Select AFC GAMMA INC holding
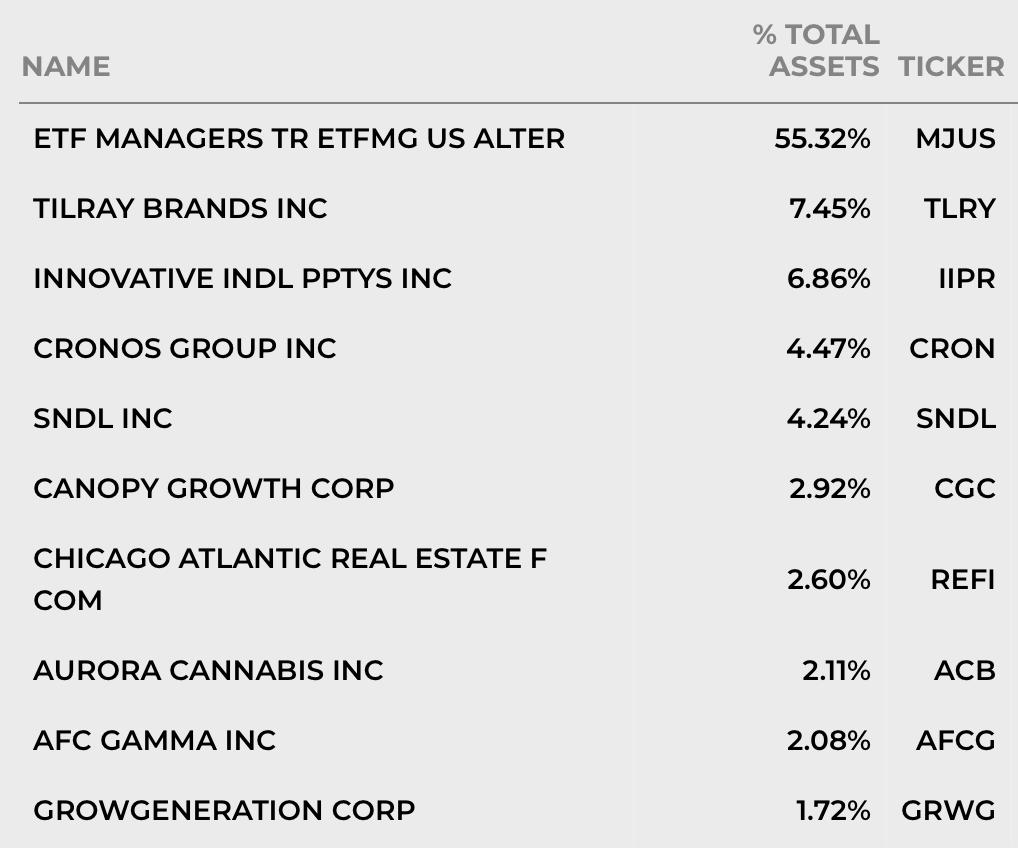This screenshot has width=1018, height=848. point(155,741)
